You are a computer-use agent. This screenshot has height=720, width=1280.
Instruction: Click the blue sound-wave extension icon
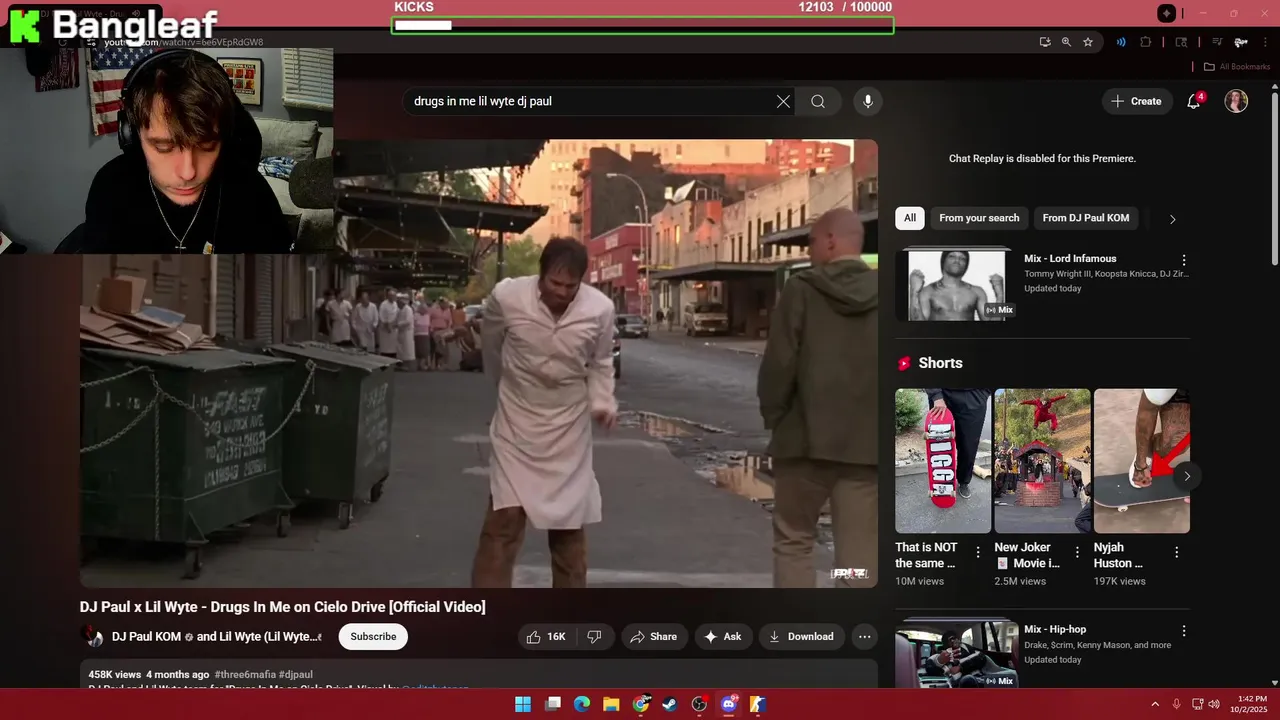tap(1121, 42)
